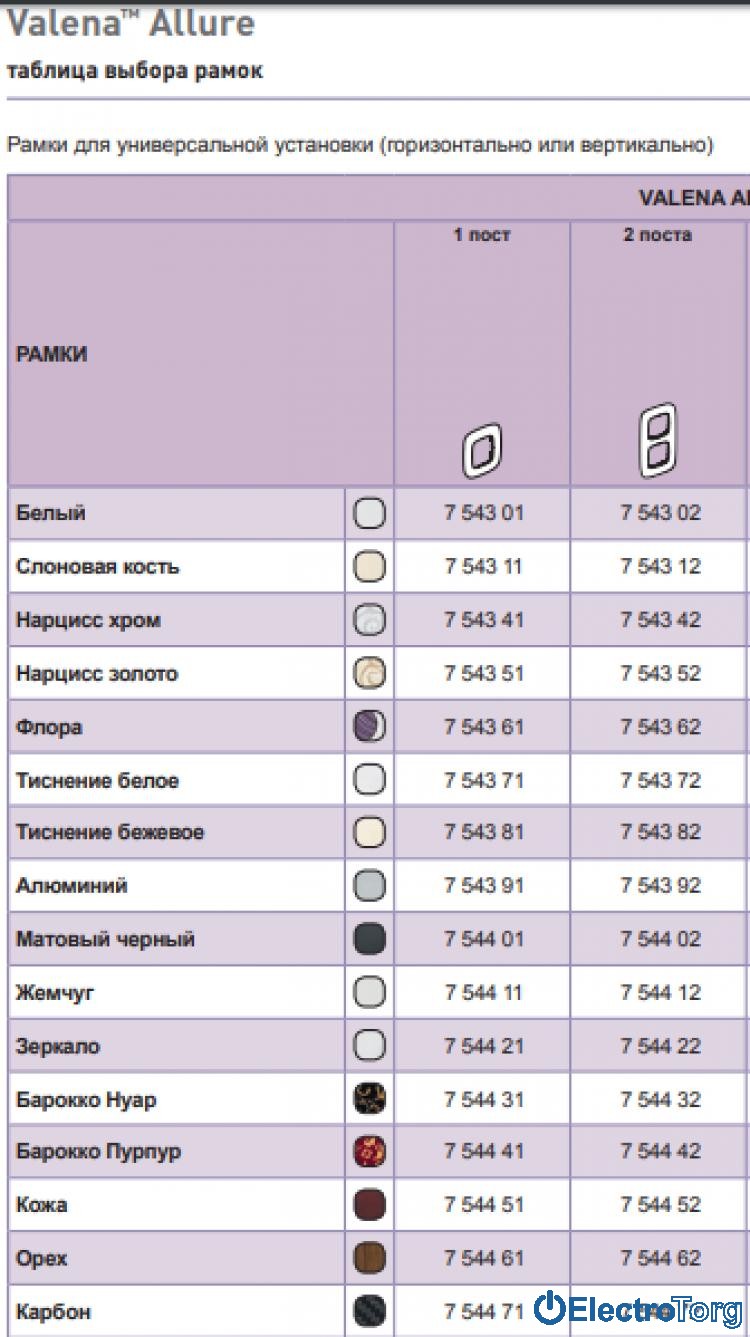The height and width of the screenshot is (1337, 750).
Task: Click the Нарцисс золото swatch
Action: coord(370,673)
